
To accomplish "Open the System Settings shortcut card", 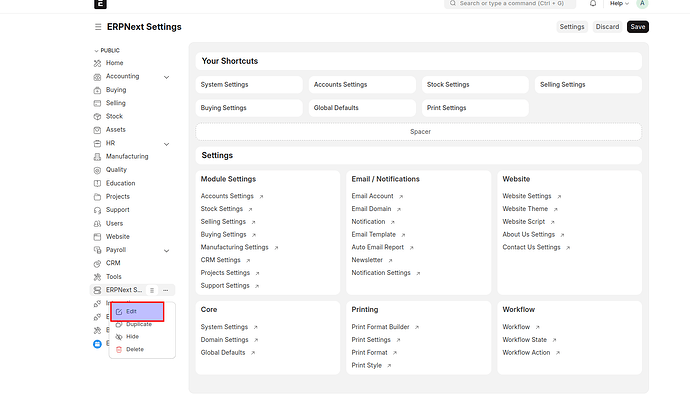I will click(249, 85).
